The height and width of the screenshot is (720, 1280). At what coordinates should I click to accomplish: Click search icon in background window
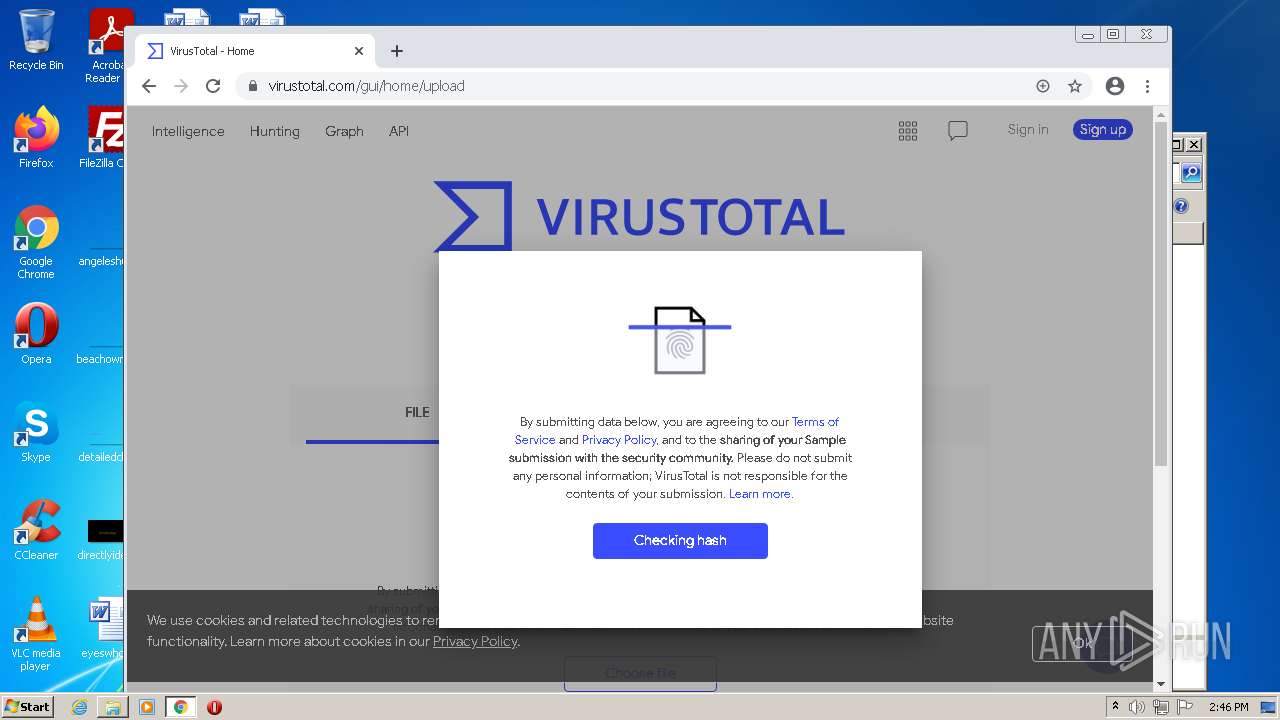tap(1191, 173)
